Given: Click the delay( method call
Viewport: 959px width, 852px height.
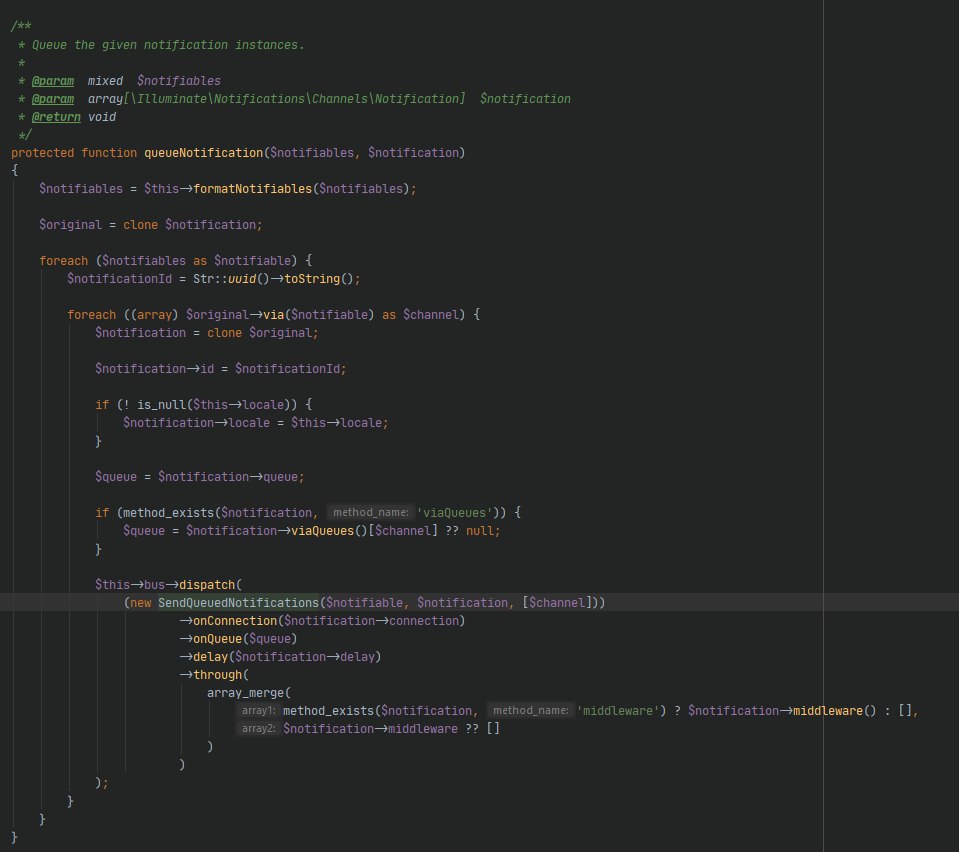Looking at the screenshot, I should tap(210, 657).
